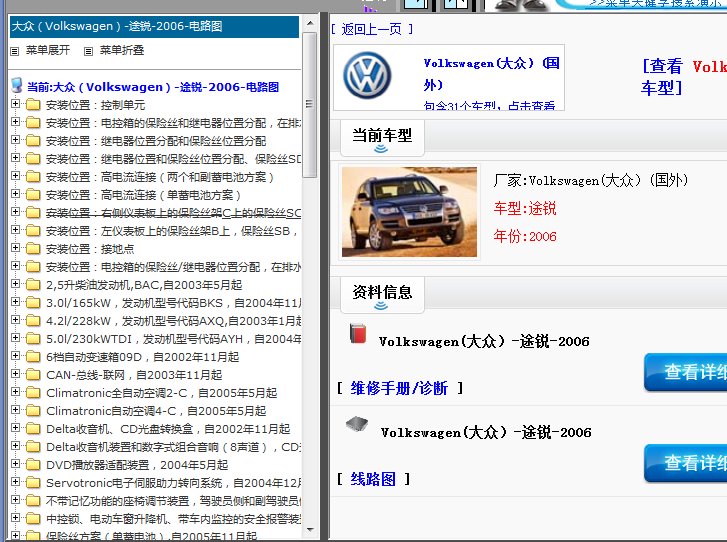The image size is (727, 542).
Task: Select tree row 安装位置:左仪表板上的保险丝架B上
Action: click(172, 231)
